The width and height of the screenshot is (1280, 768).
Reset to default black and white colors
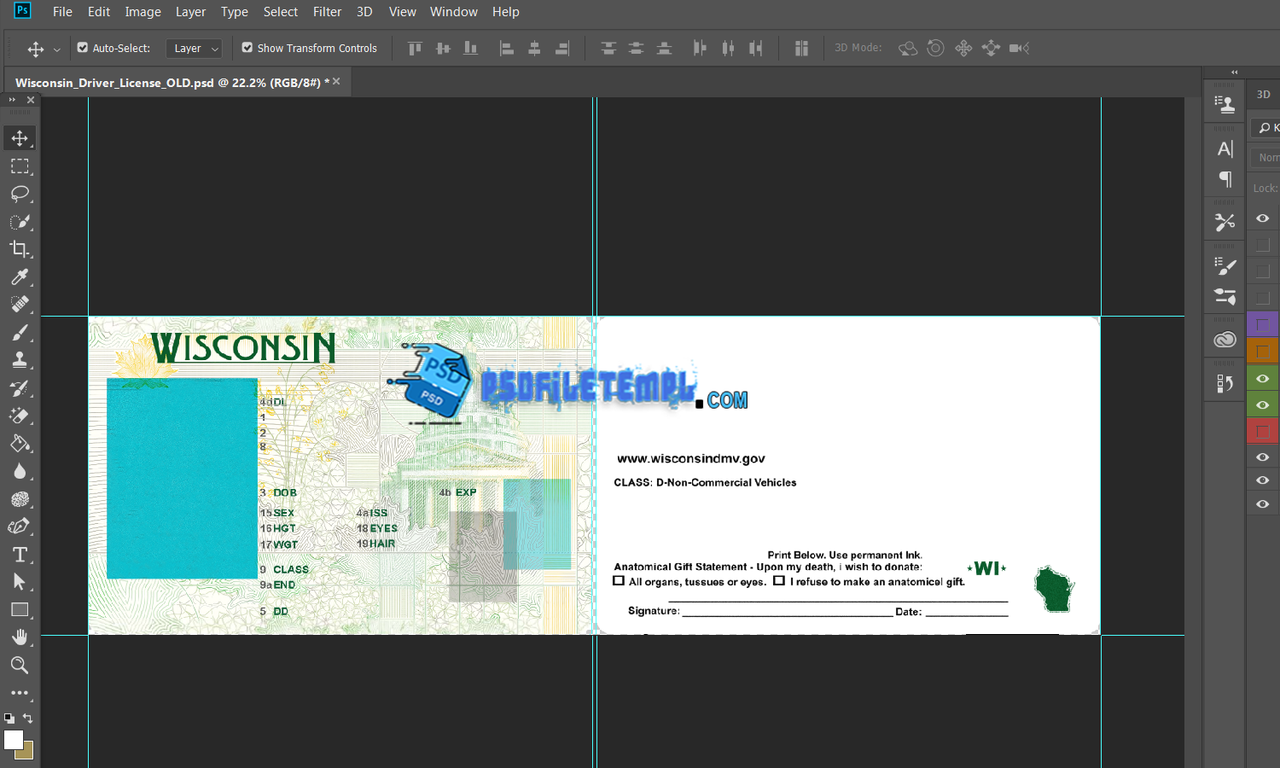[9, 718]
